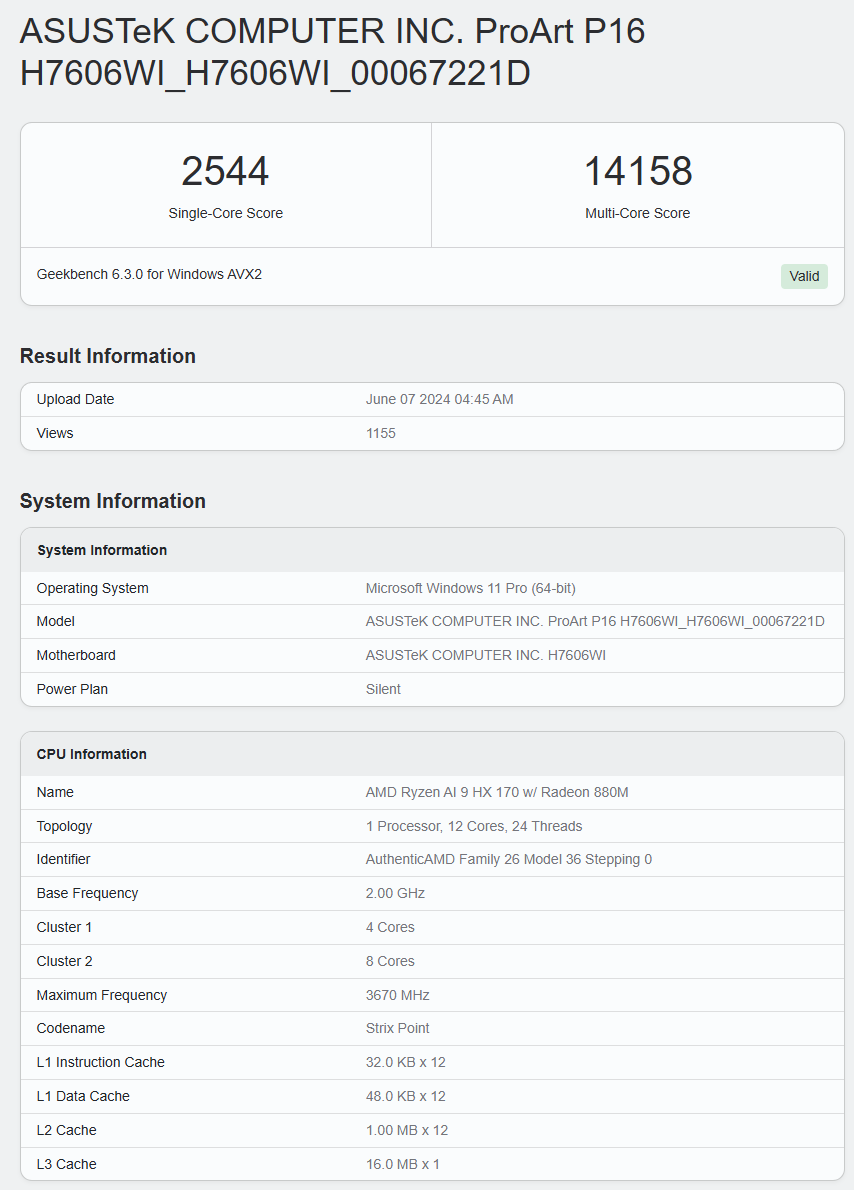Screen dimensions: 854x1190
Task: Click the 'L1 Instruction Cache' row label
Action: click(x=100, y=1062)
